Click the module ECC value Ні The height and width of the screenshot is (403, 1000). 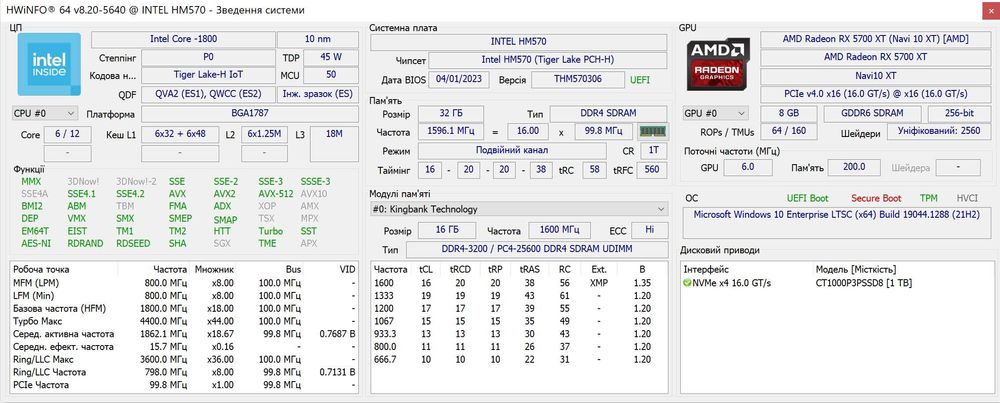pyautogui.click(x=650, y=230)
